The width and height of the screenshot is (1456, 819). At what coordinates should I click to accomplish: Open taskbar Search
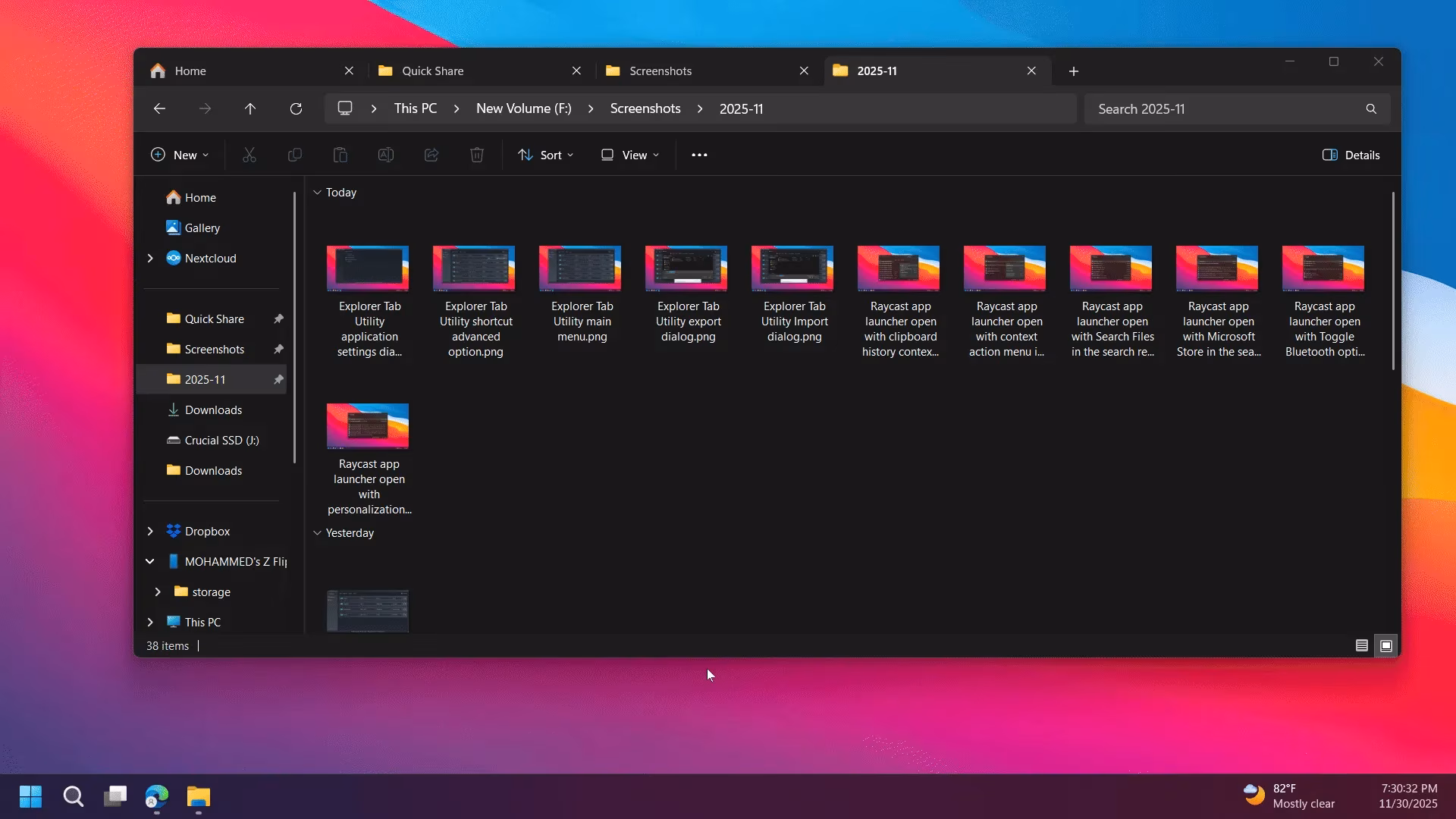(74, 796)
